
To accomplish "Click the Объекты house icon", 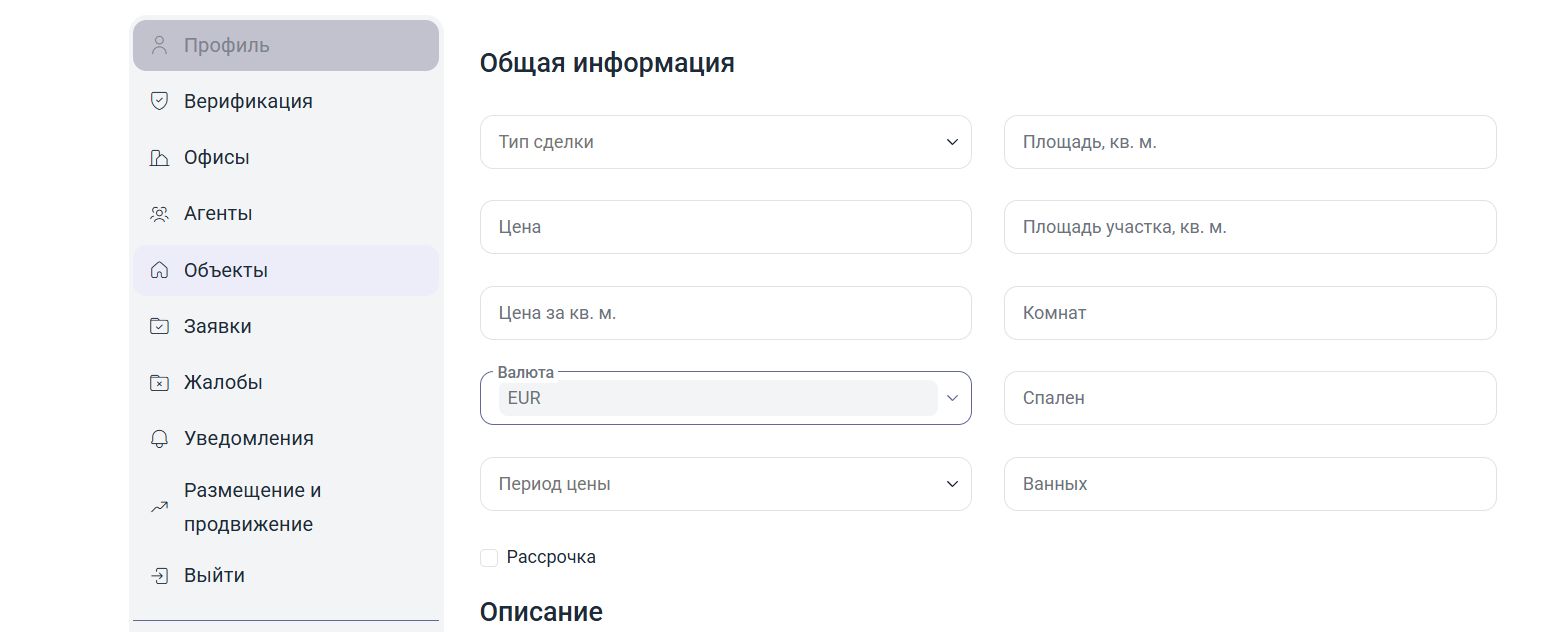I will pos(159,270).
